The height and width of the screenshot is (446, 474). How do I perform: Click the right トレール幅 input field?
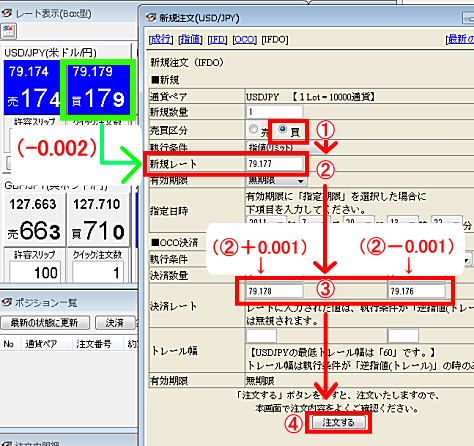coord(403,336)
